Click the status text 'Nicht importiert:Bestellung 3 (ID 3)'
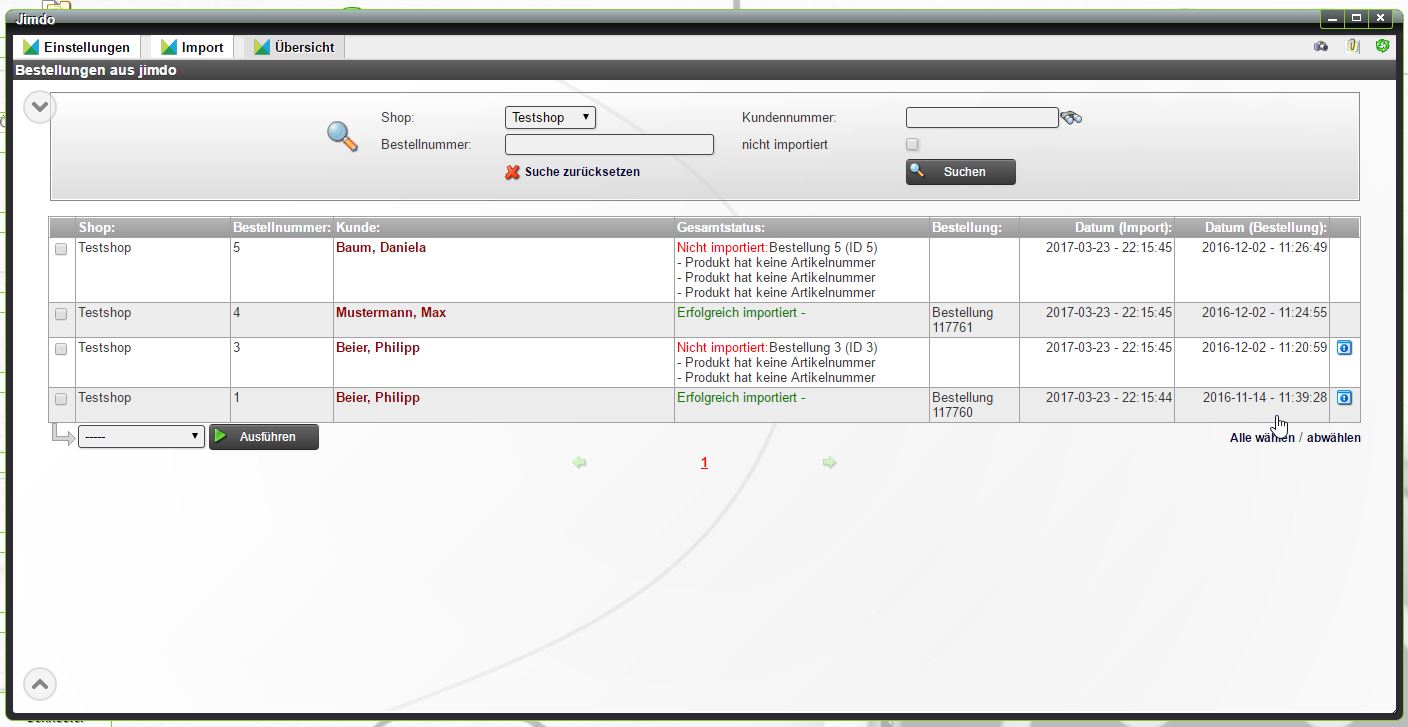The height and width of the screenshot is (727, 1408). coord(777,348)
